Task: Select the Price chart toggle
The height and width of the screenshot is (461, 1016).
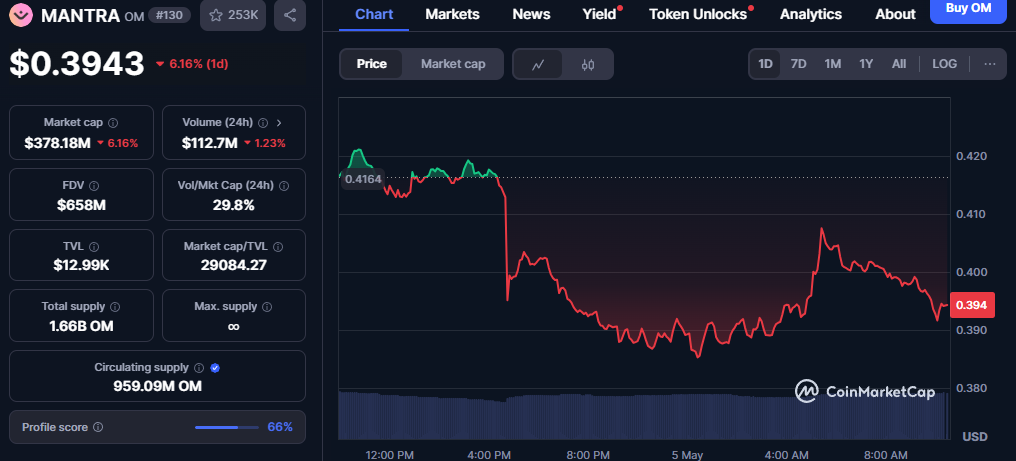Action: pos(371,64)
